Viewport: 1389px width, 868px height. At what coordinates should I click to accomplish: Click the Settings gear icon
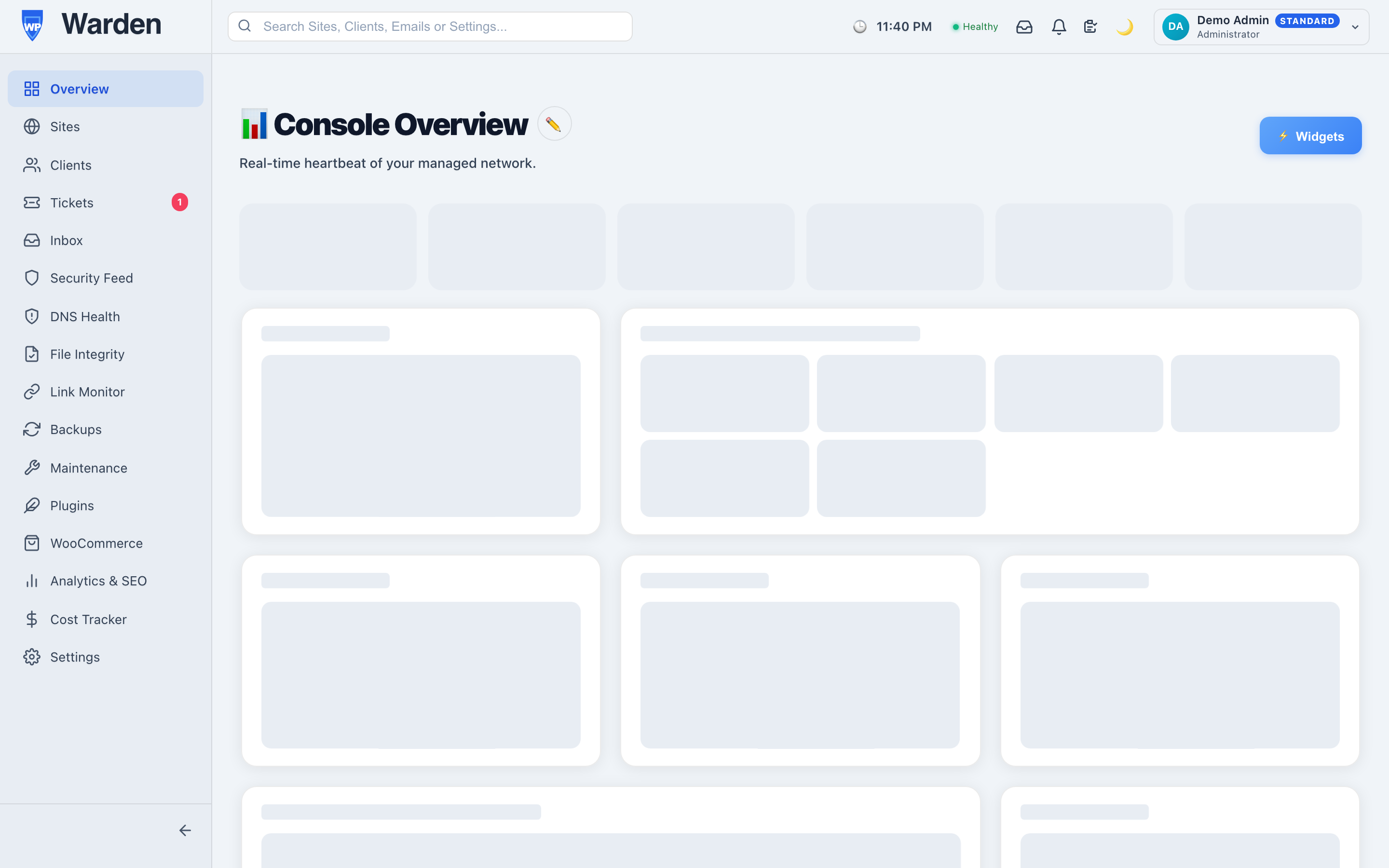coord(31,657)
